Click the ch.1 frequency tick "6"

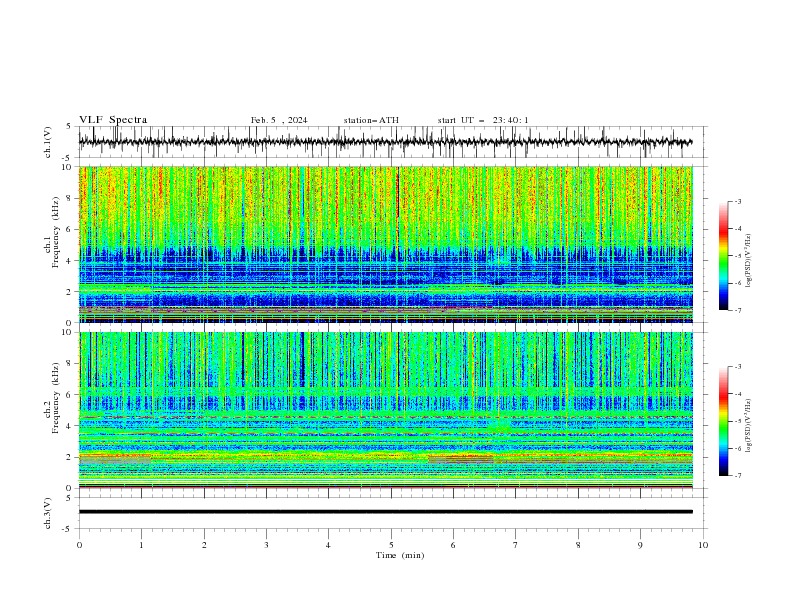pyautogui.click(x=70, y=229)
